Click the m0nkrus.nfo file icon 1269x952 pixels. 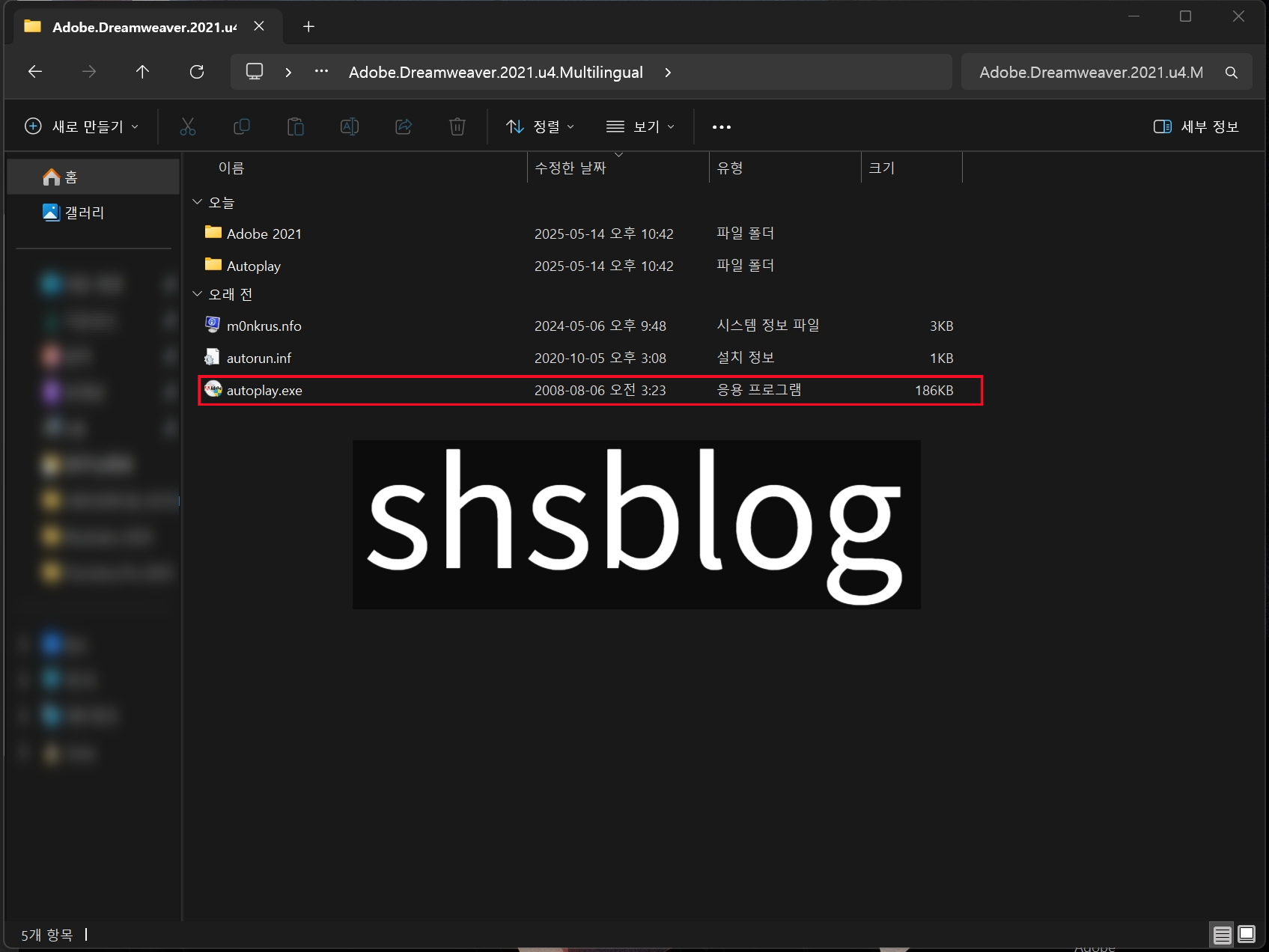pos(213,324)
